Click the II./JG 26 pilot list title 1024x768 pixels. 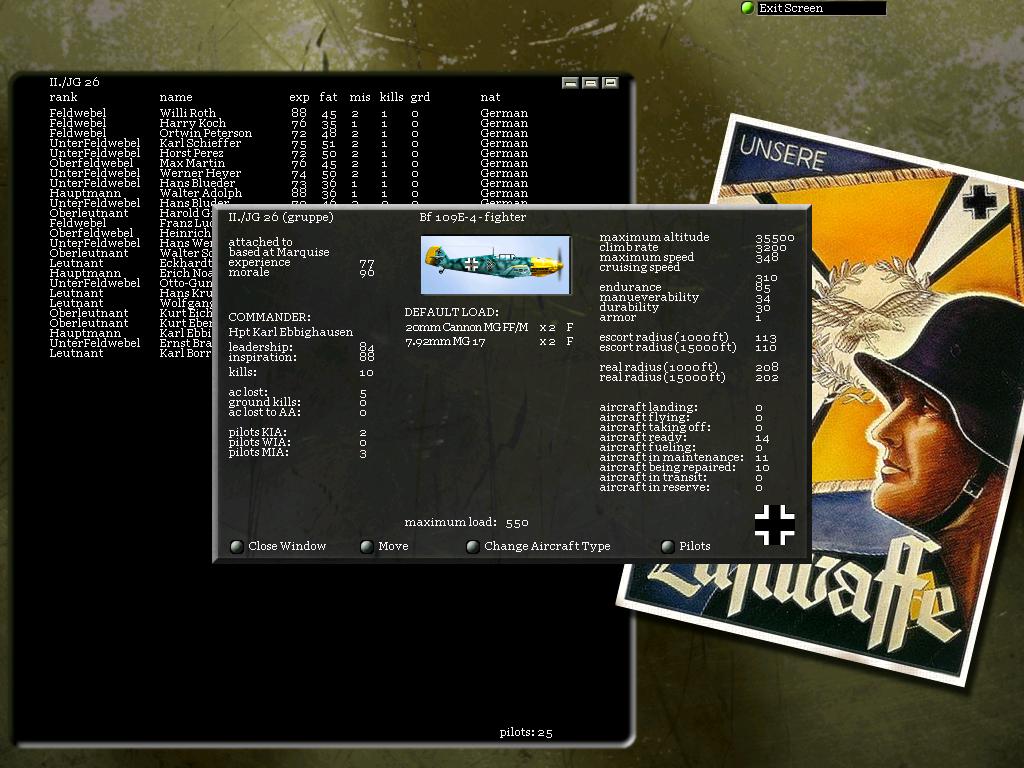74,82
